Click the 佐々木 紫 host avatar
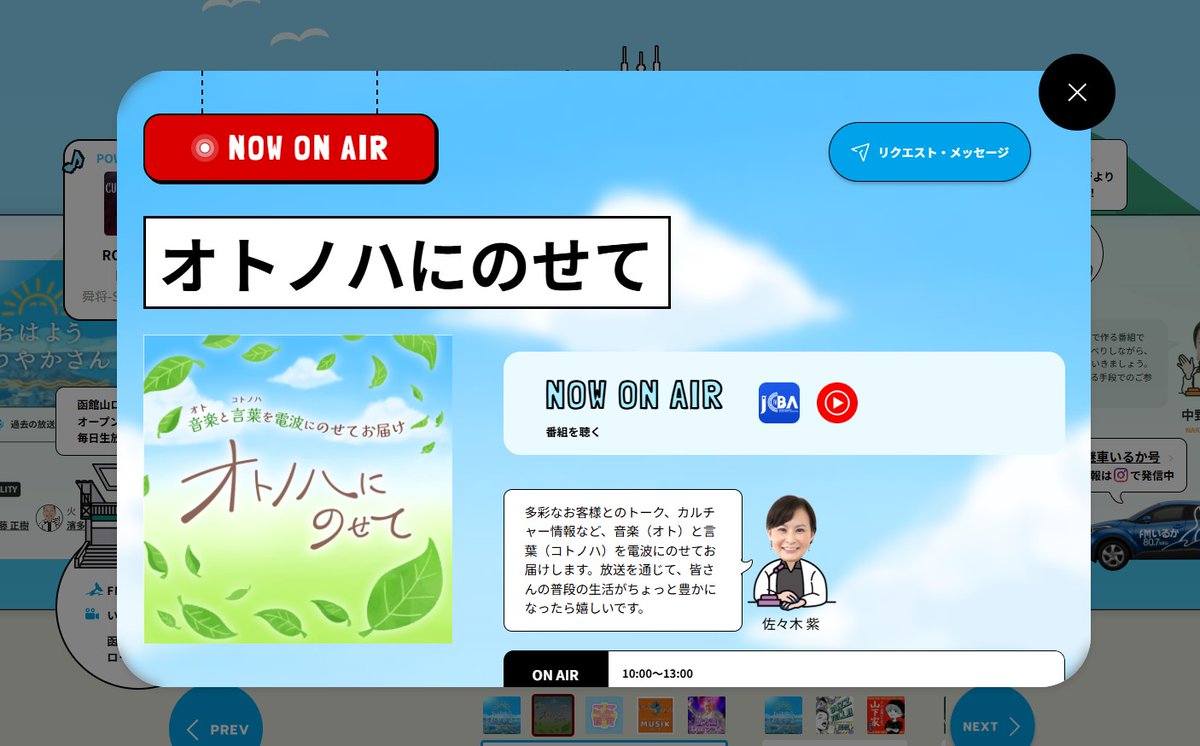Viewport: 1200px width, 746px height. tap(790, 552)
